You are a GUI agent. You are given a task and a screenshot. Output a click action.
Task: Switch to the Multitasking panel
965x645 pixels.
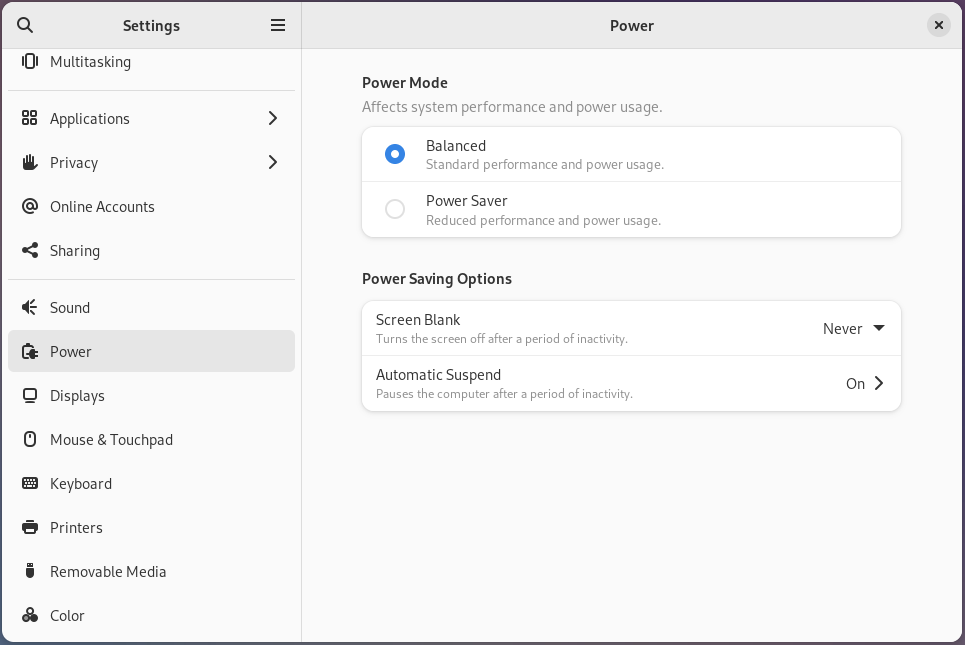pyautogui.click(x=90, y=62)
